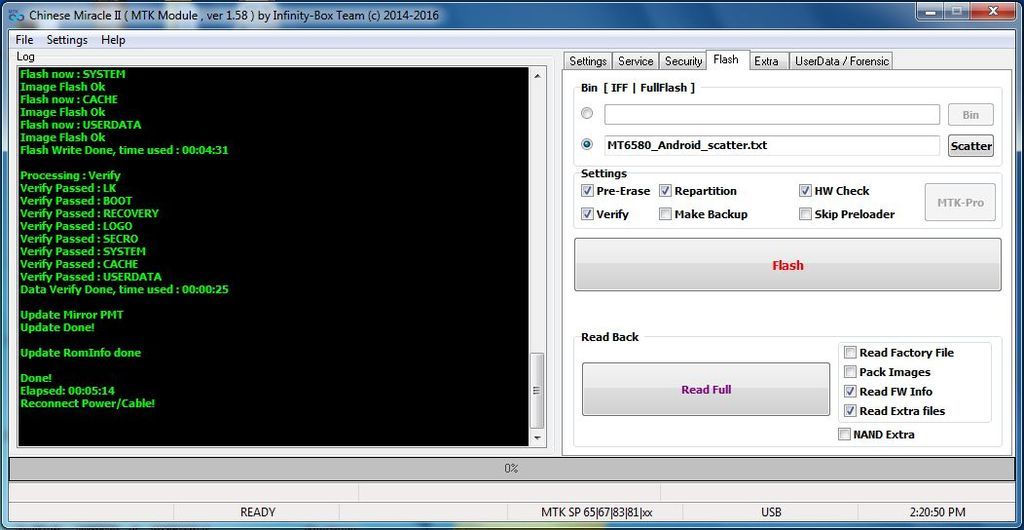Viewport: 1024px width, 530px height.
Task: Click the large Flash button
Action: (x=788, y=265)
